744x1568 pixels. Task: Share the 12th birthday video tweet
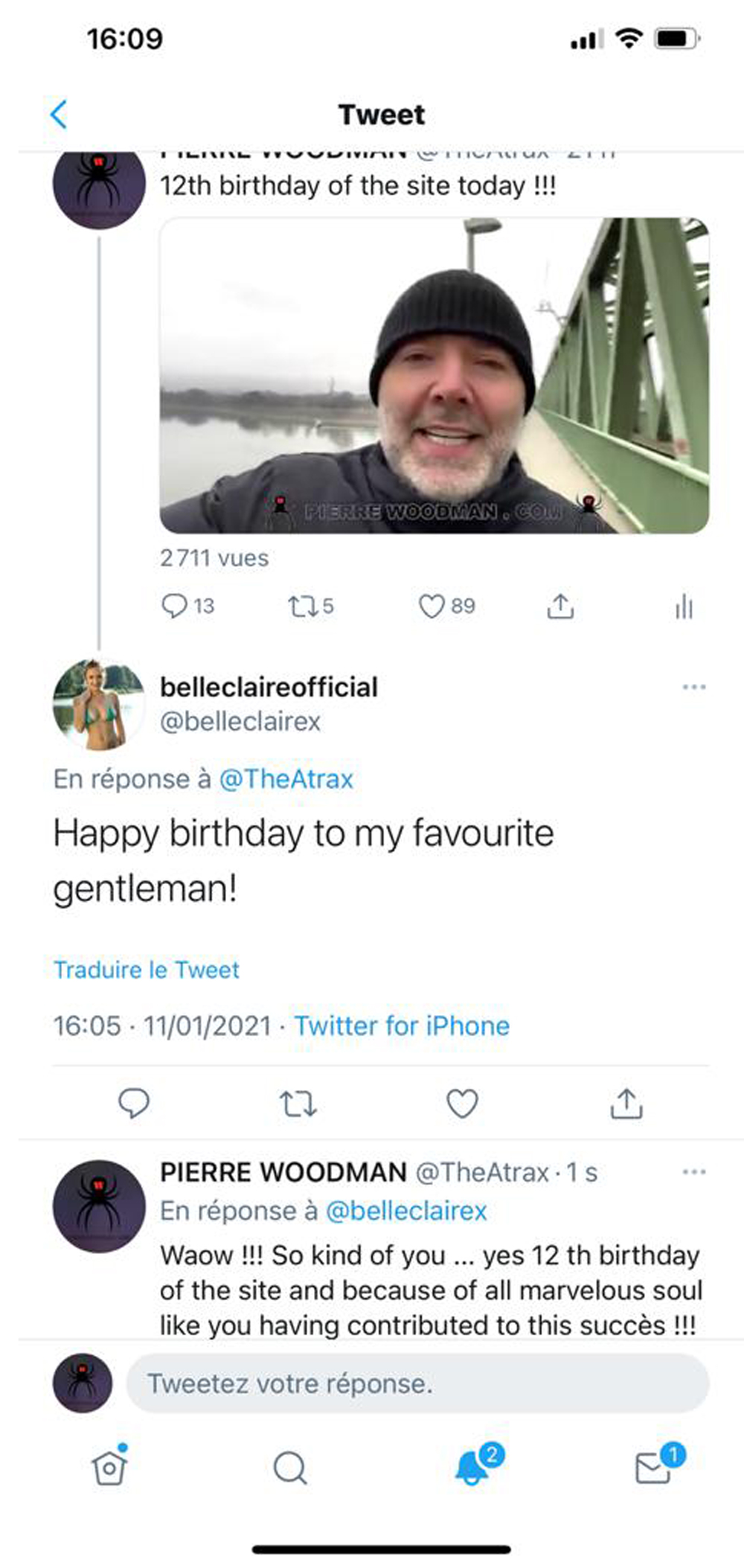(x=560, y=607)
